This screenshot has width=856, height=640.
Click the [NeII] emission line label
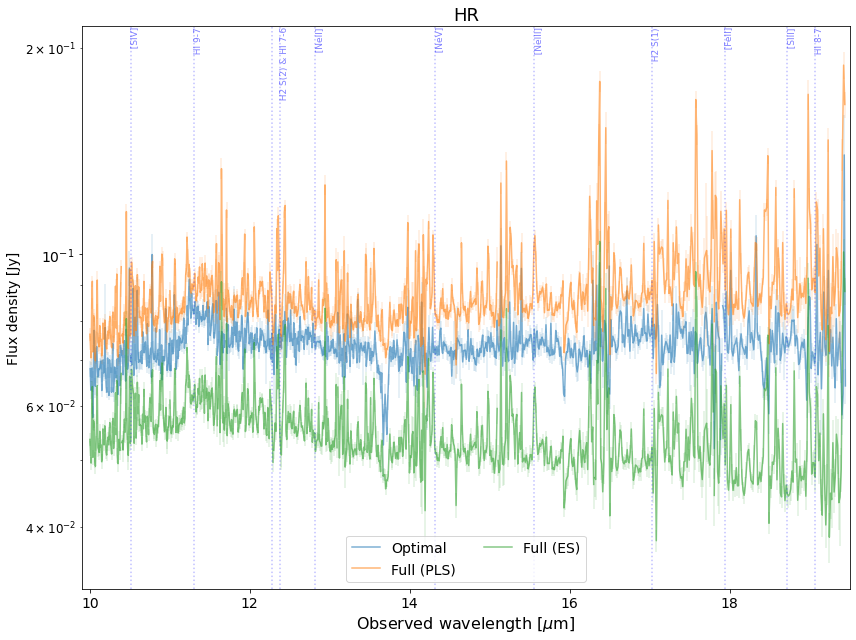pos(319,40)
